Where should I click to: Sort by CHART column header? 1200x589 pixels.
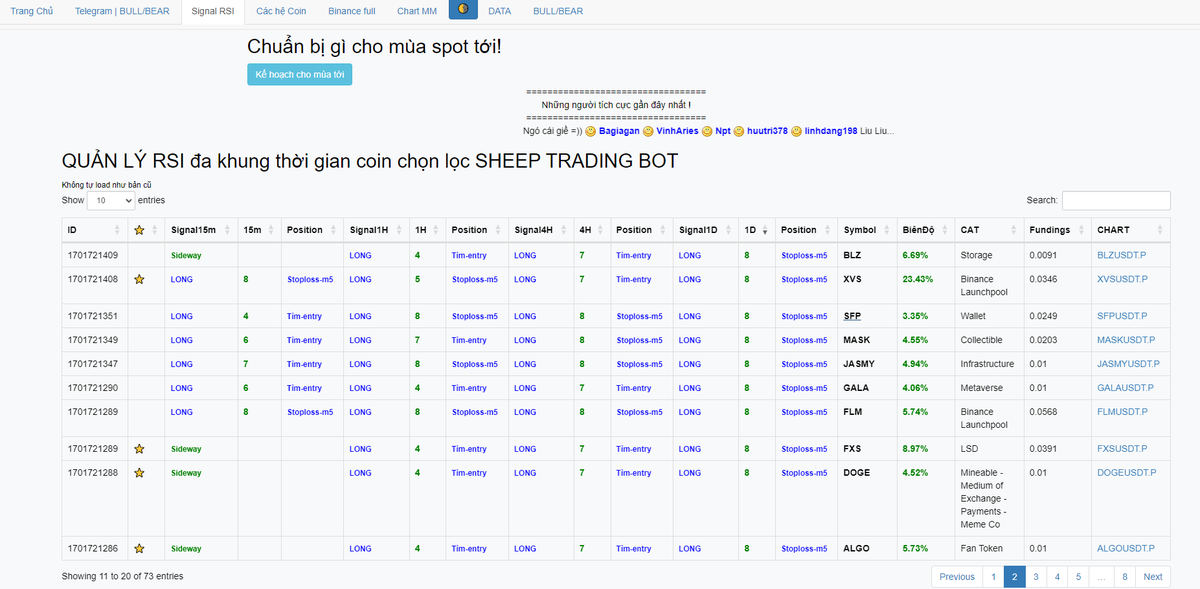click(1130, 230)
